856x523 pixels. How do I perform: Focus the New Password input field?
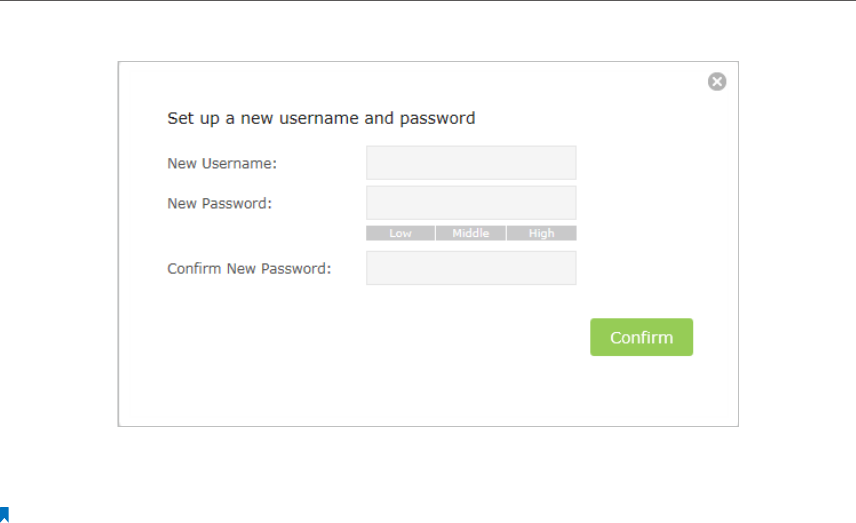(471, 203)
